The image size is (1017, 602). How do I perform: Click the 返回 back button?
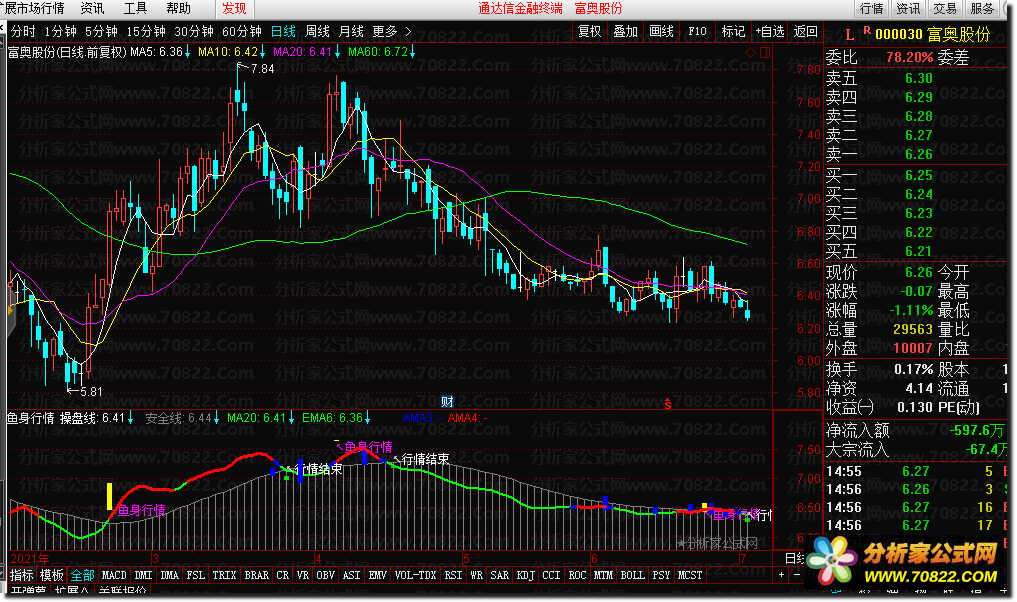click(806, 31)
